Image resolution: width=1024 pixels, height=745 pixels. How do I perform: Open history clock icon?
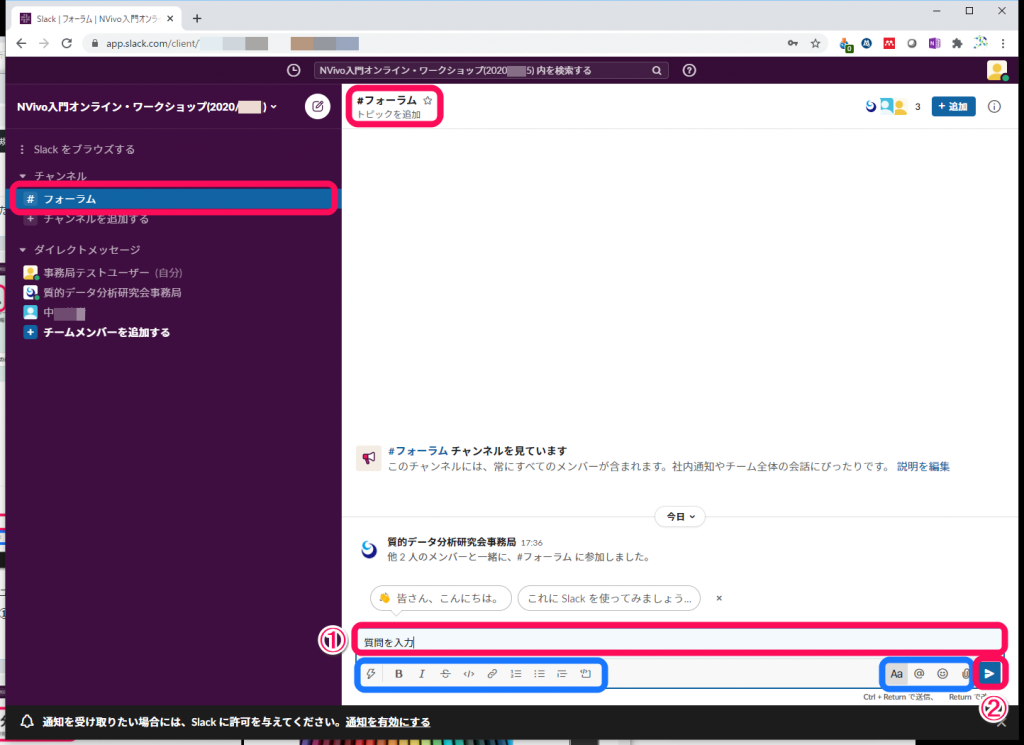click(x=294, y=71)
